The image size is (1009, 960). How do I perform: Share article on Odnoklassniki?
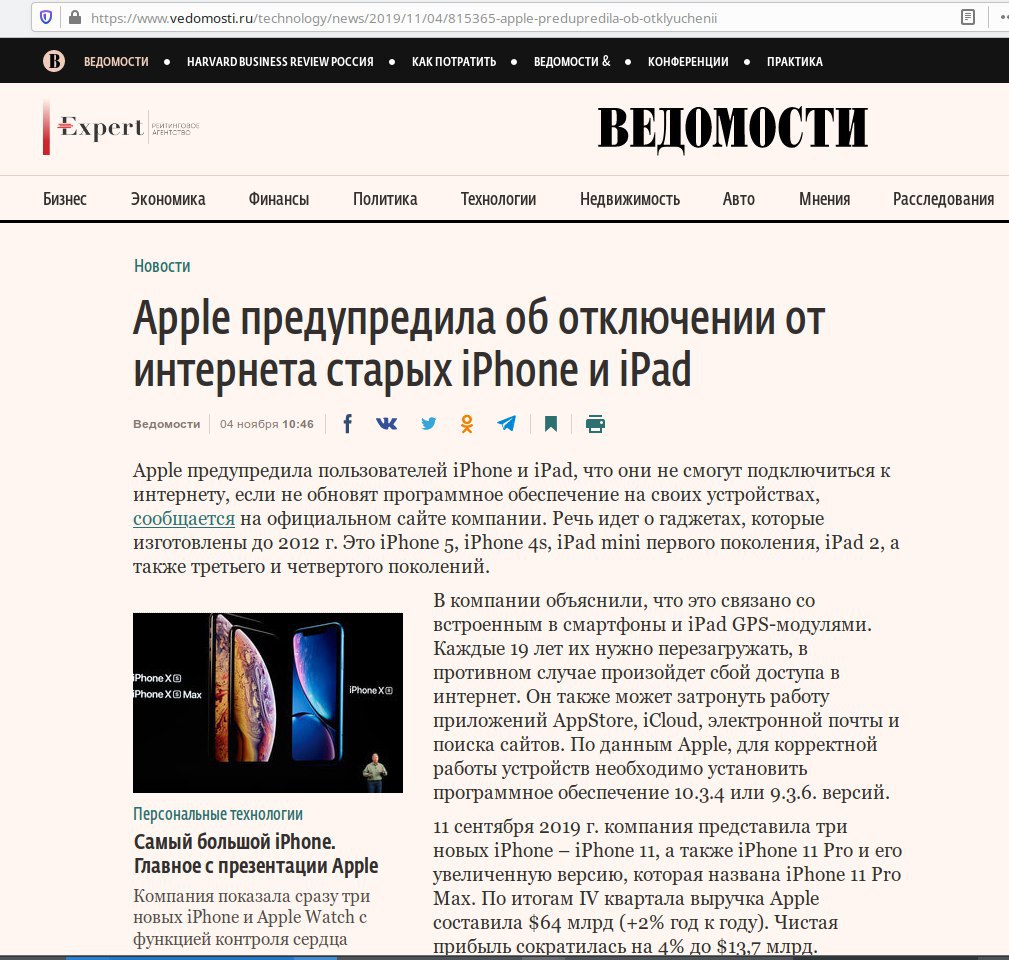coord(467,423)
